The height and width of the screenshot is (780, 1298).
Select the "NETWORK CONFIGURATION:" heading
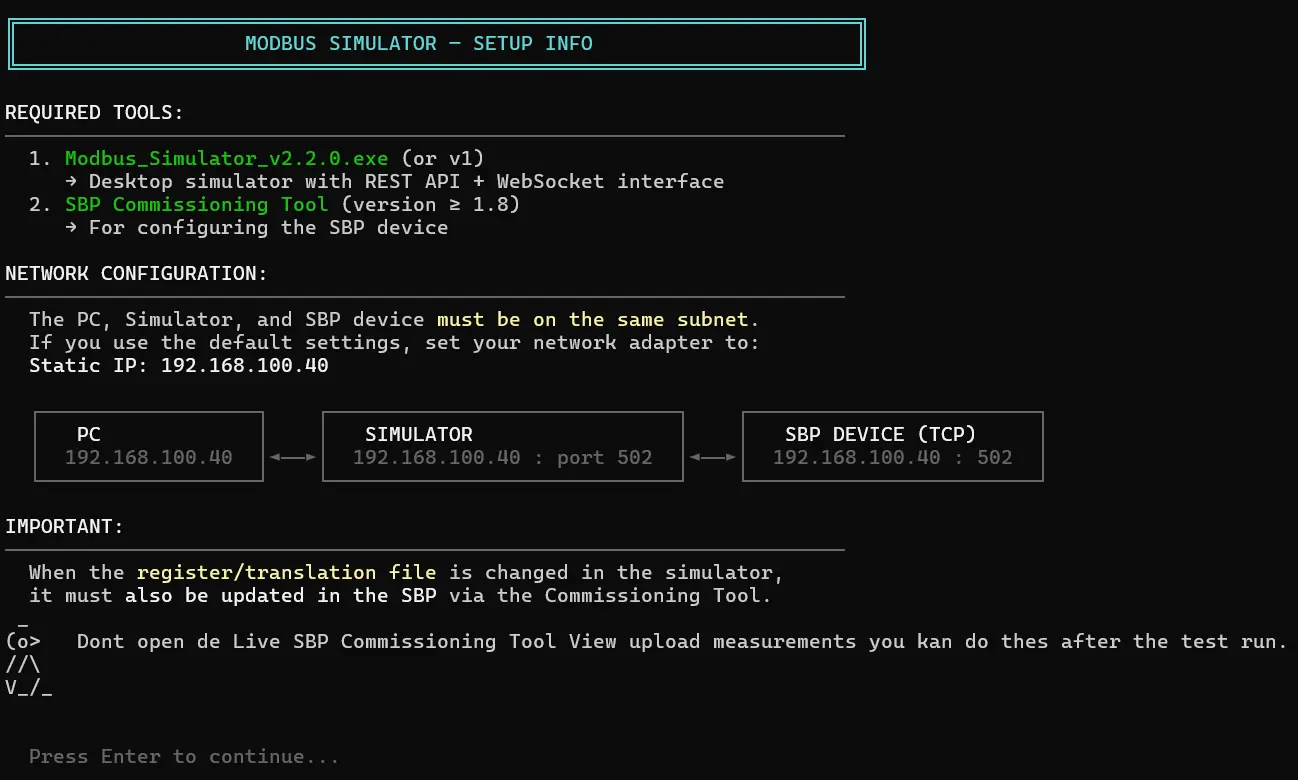[x=137, y=274]
